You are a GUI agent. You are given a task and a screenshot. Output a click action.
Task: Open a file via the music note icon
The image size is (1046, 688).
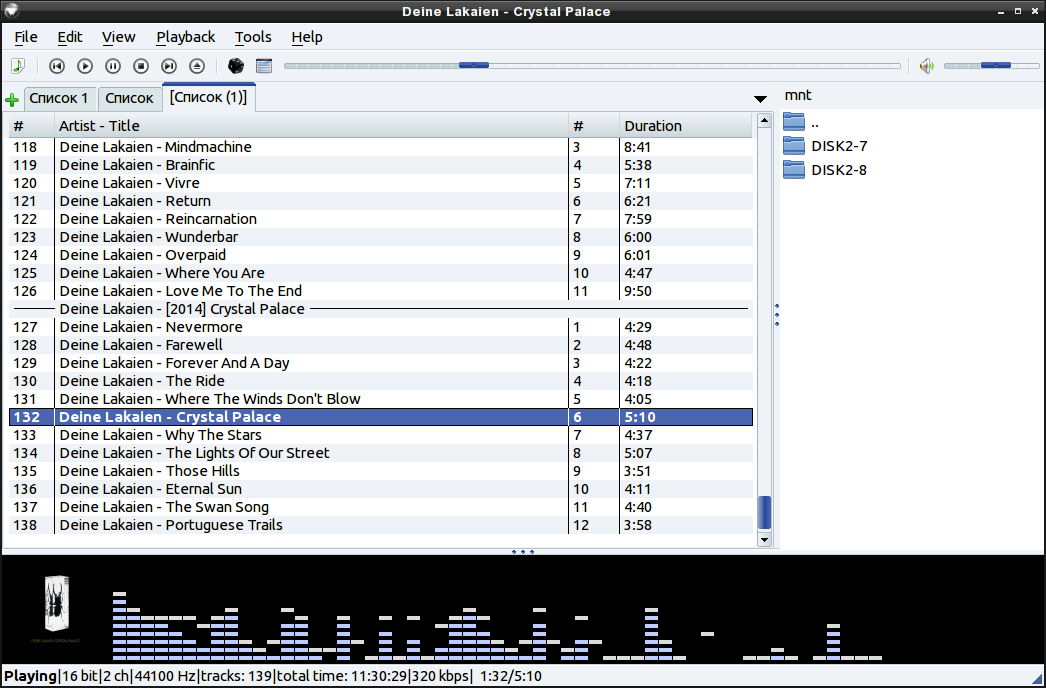(x=18, y=65)
